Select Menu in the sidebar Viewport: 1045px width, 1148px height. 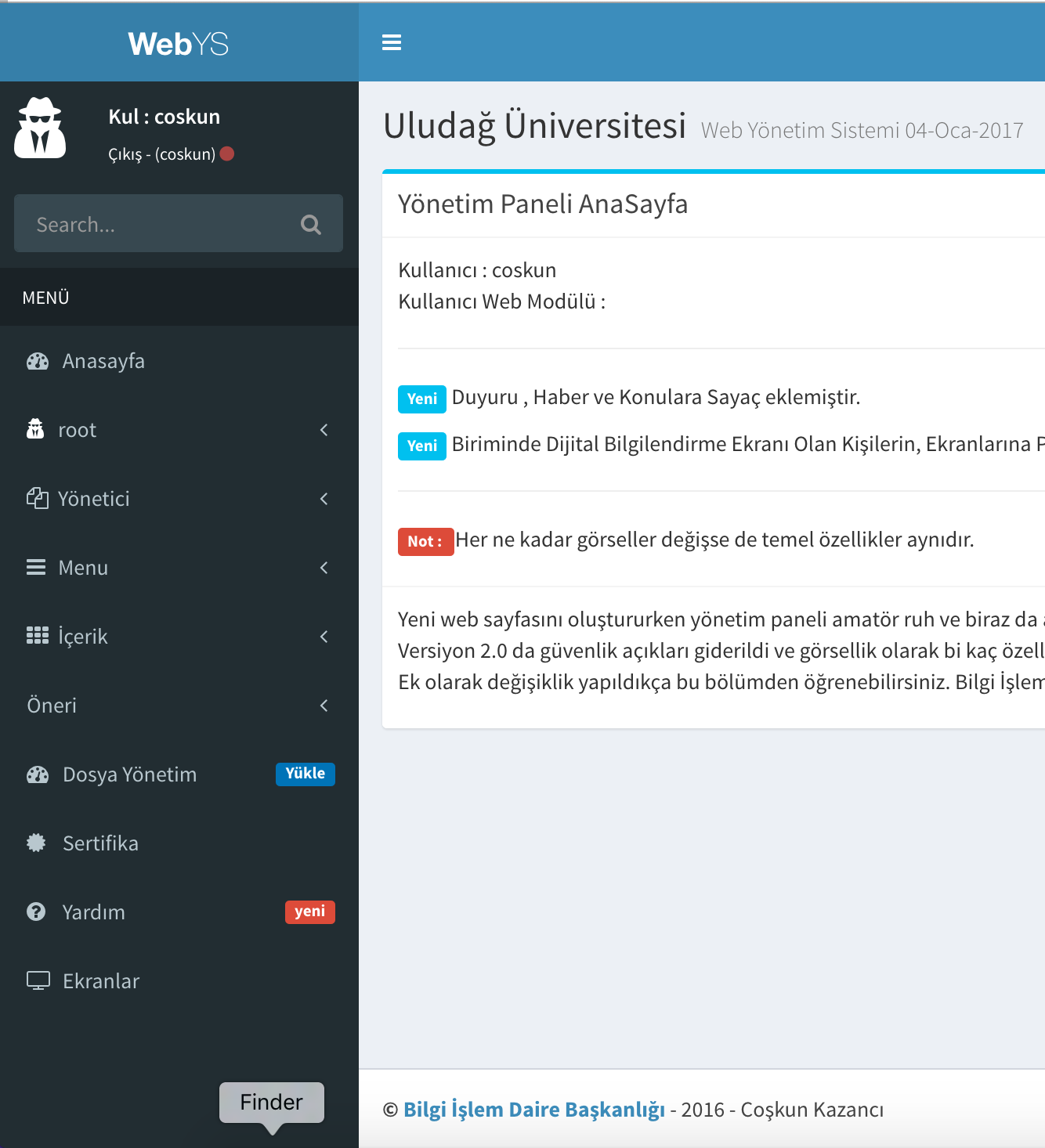point(179,568)
